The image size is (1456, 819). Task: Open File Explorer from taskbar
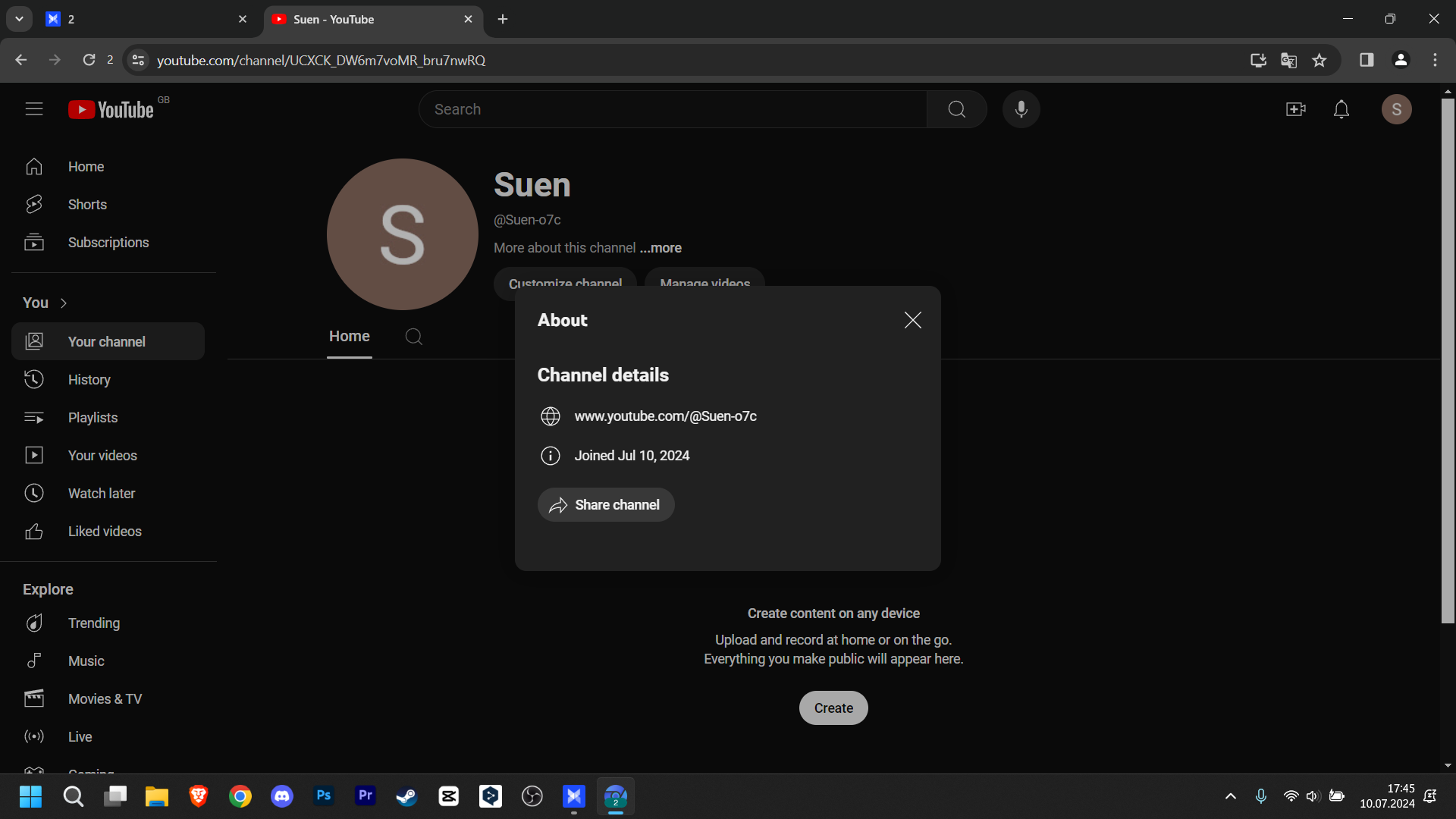click(x=157, y=797)
